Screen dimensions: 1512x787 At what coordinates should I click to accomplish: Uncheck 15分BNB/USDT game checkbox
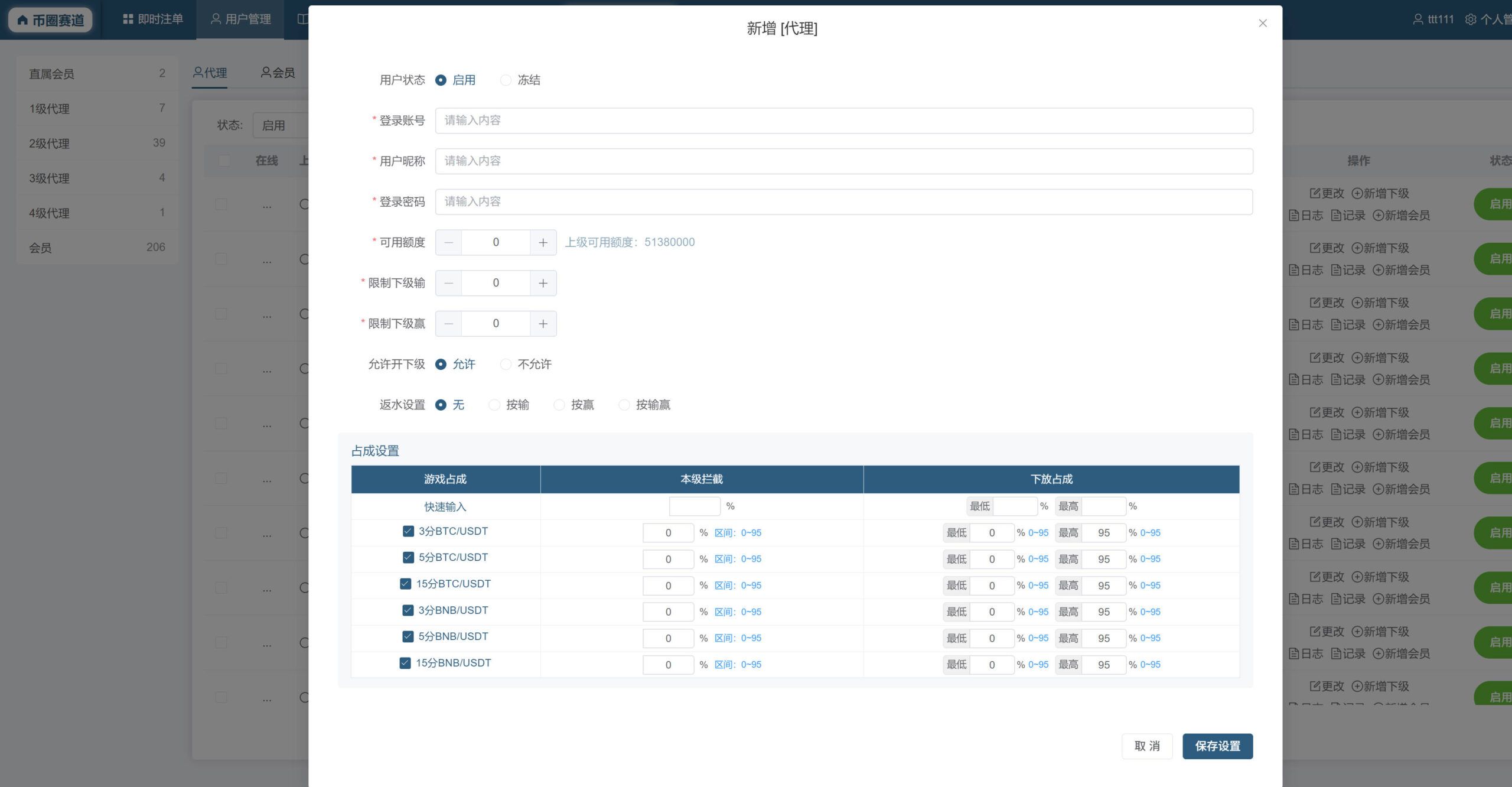coord(405,663)
